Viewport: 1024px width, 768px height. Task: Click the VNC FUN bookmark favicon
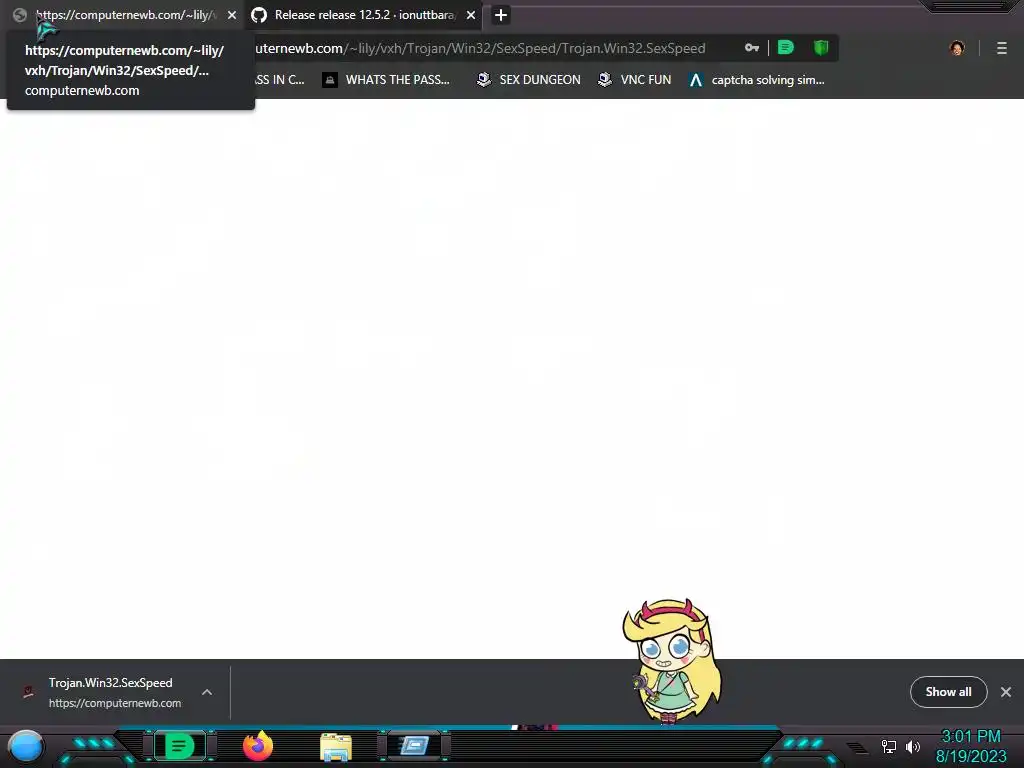coord(605,80)
